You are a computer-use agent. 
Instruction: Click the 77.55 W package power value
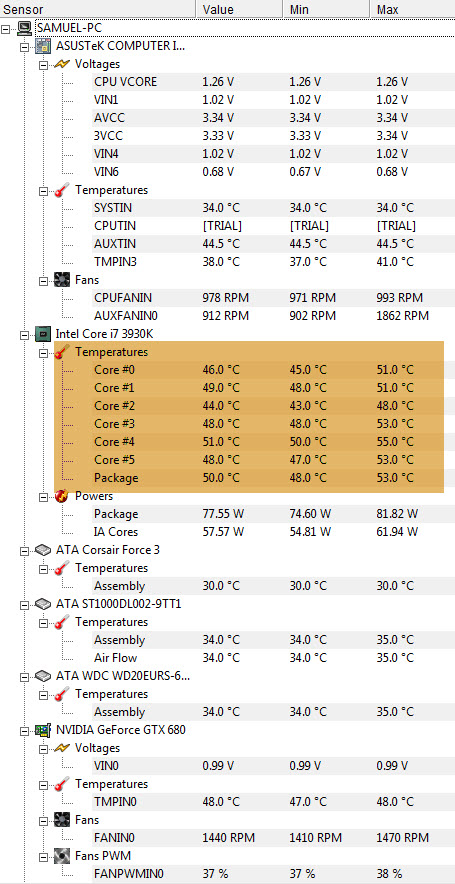[223, 514]
